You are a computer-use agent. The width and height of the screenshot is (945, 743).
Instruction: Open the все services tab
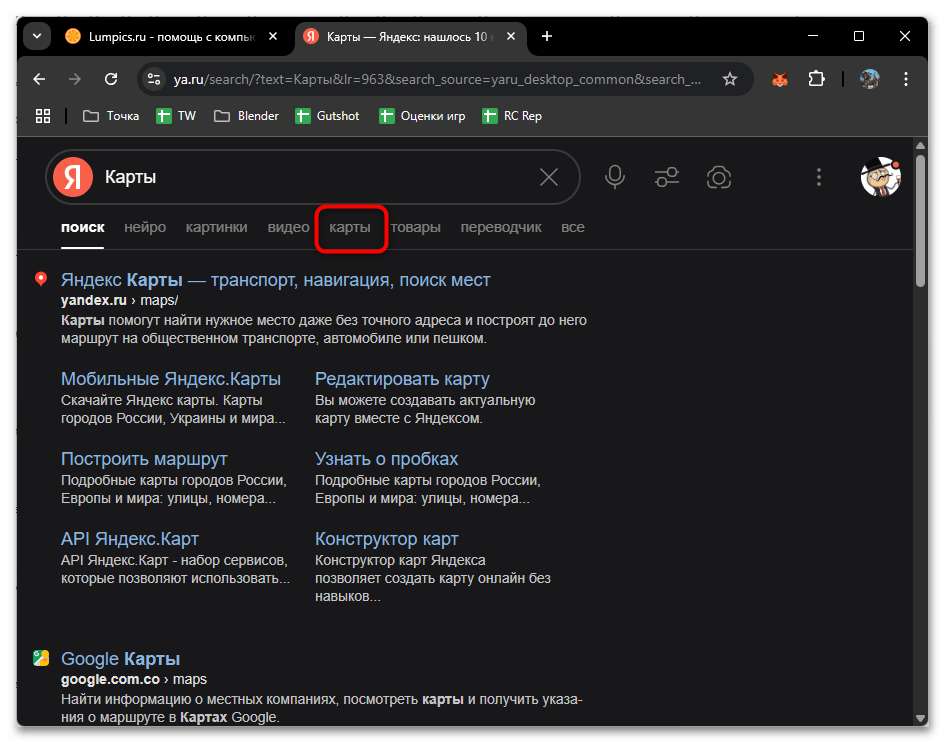point(573,227)
